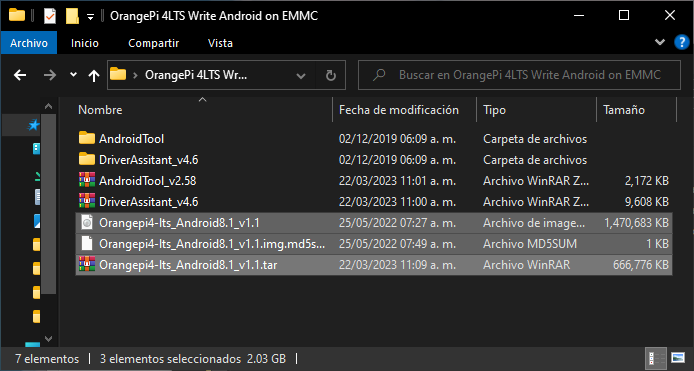The width and height of the screenshot is (694, 371).
Task: Go up one folder level arrow
Action: point(93,76)
